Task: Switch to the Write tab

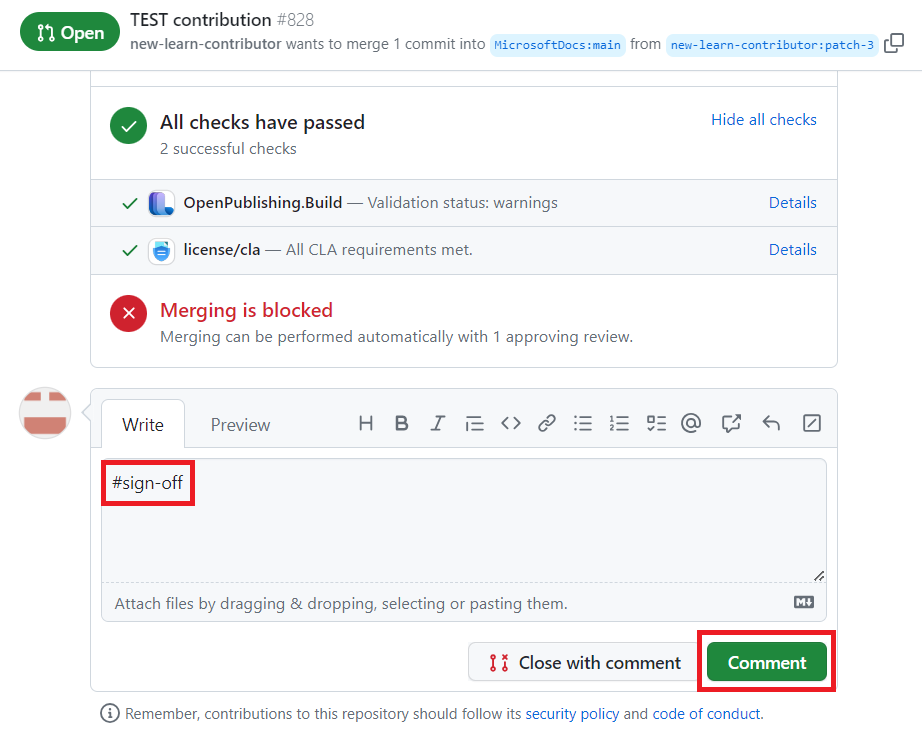Action: click(x=143, y=424)
